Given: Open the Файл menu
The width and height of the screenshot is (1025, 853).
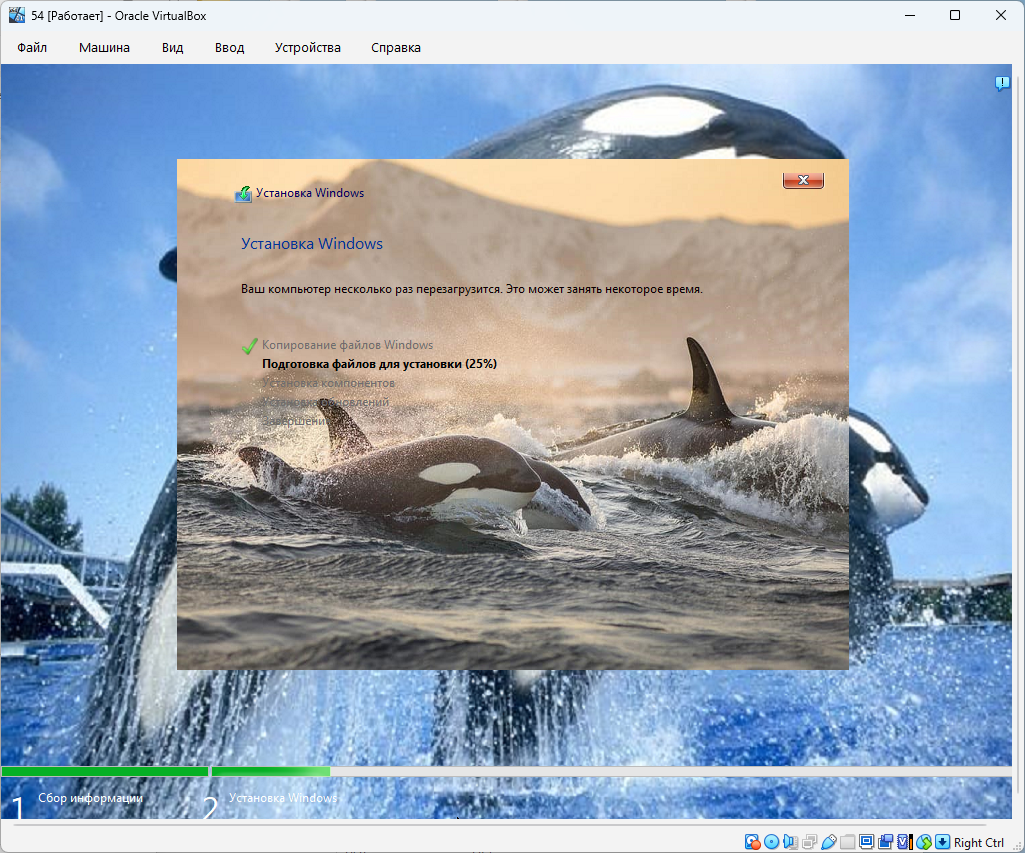Looking at the screenshot, I should [x=32, y=47].
